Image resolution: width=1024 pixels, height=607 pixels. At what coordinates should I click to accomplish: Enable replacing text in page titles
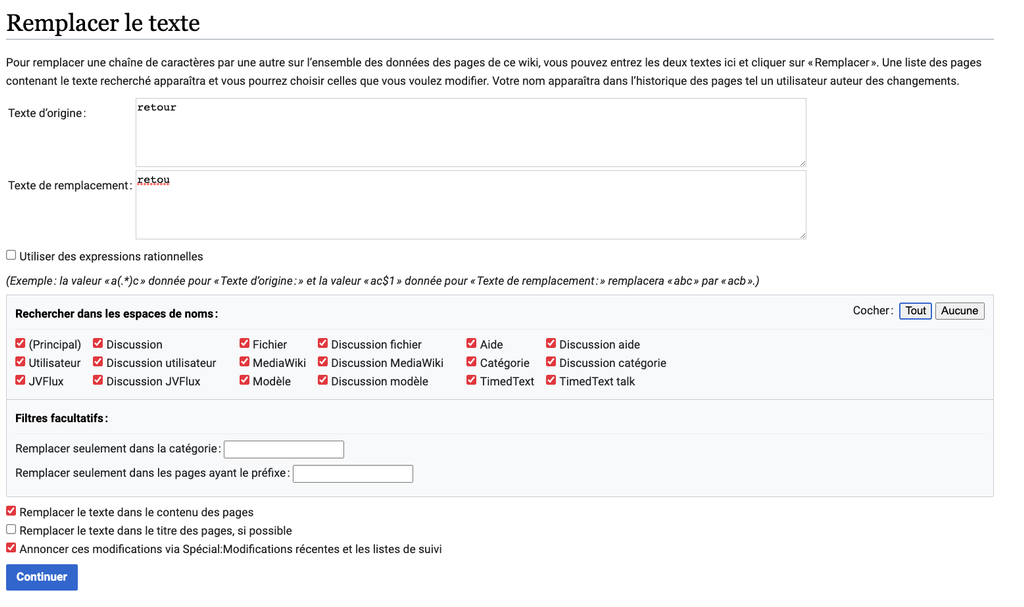point(11,530)
